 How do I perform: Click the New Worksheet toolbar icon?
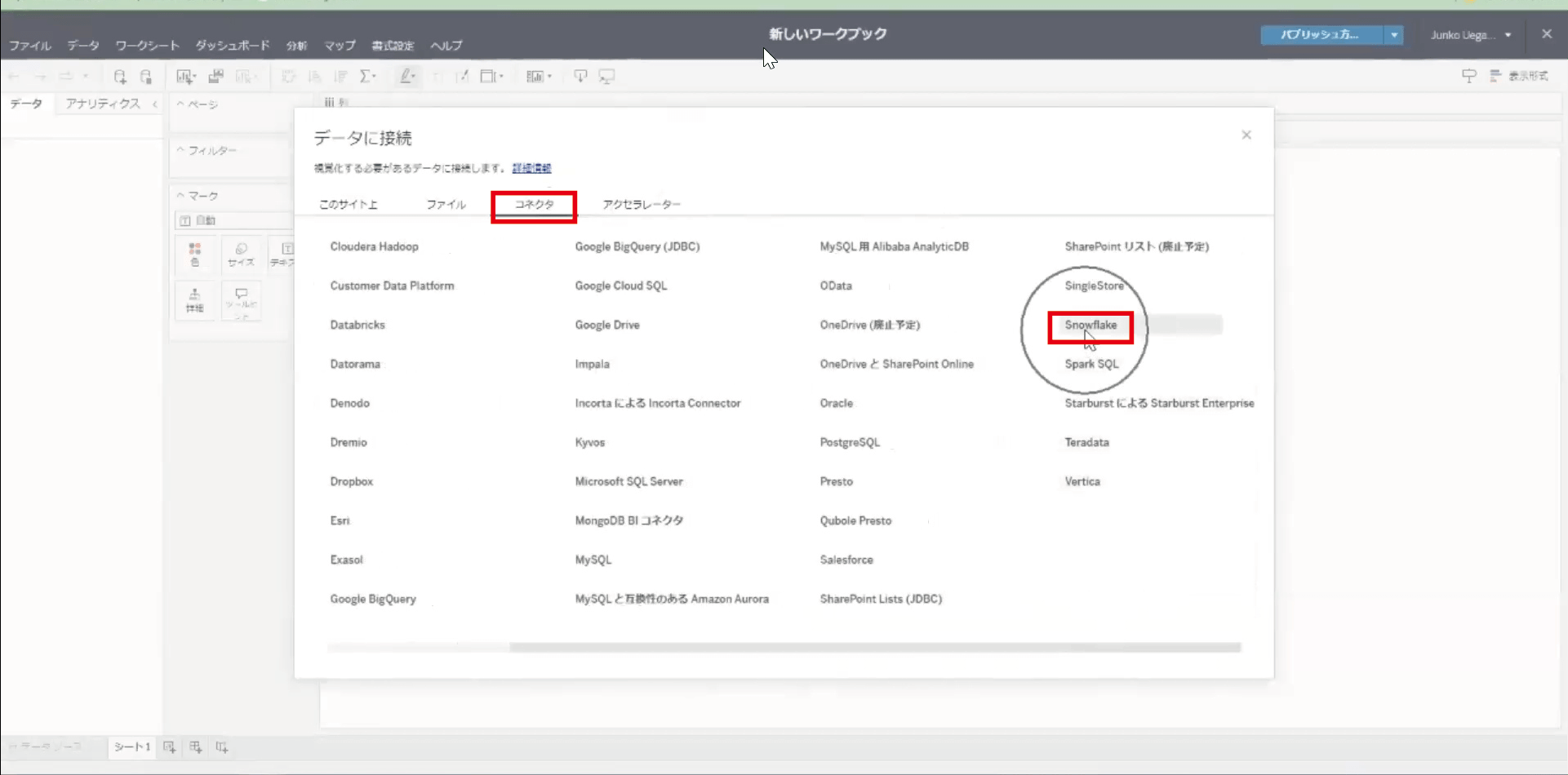pyautogui.click(x=185, y=77)
